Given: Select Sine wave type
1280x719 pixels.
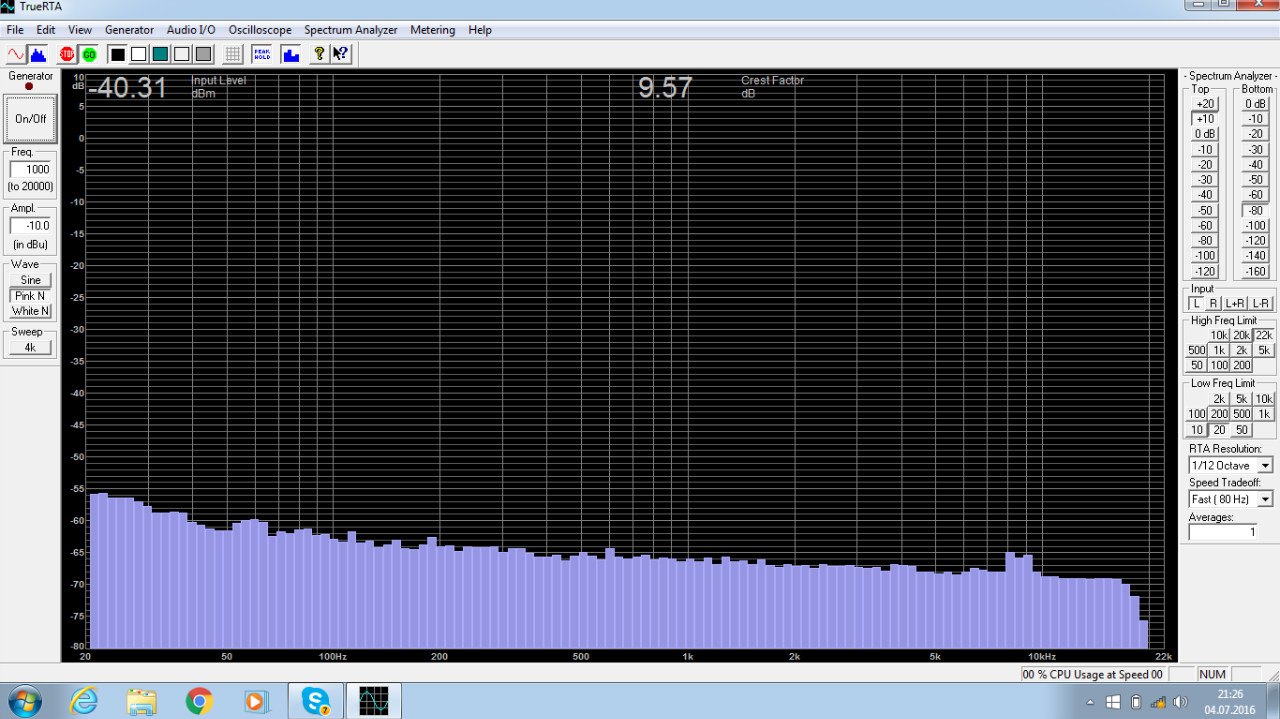Looking at the screenshot, I should (30, 280).
